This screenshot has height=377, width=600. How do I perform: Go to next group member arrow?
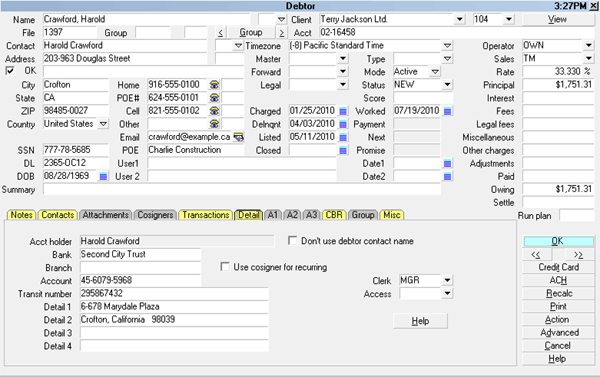coord(281,33)
